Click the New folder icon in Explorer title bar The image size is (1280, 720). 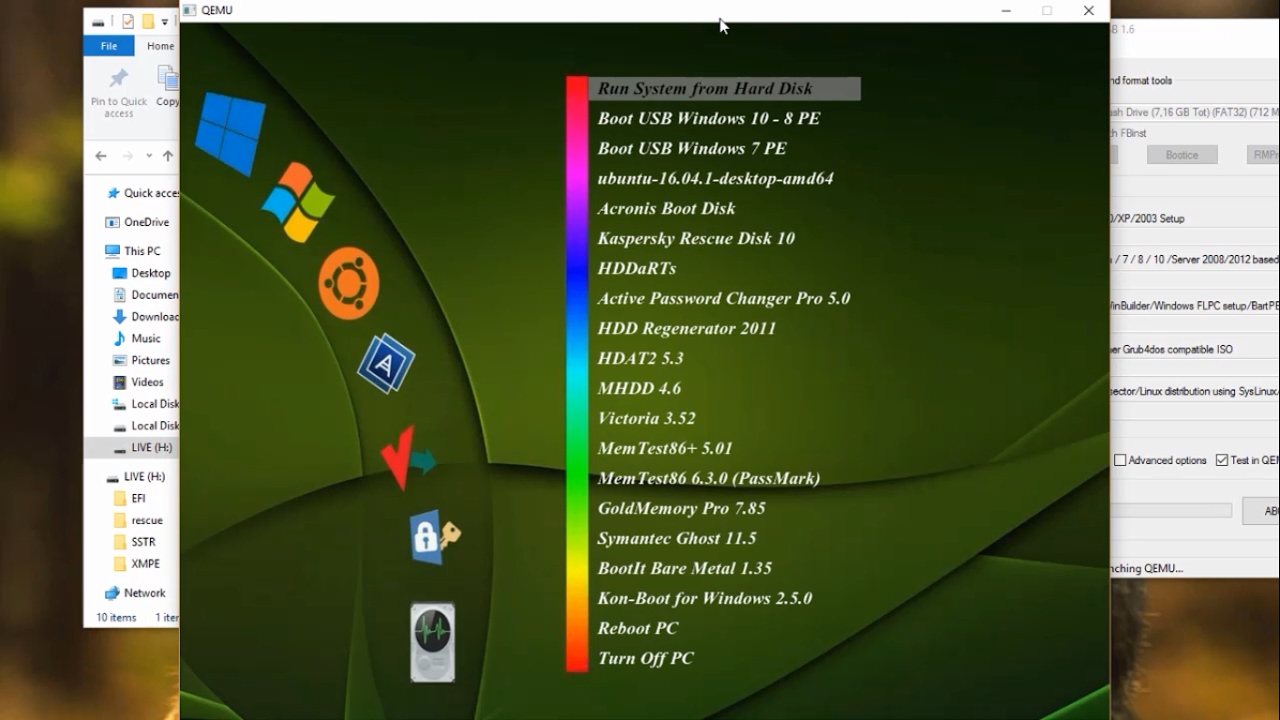point(148,21)
